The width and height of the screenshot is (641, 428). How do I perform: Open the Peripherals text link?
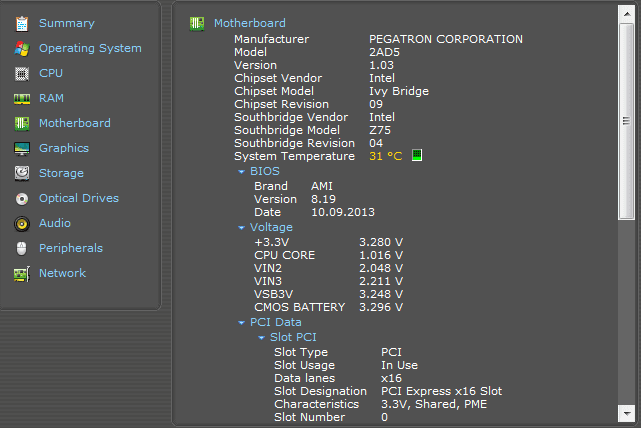pyautogui.click(x=70, y=248)
